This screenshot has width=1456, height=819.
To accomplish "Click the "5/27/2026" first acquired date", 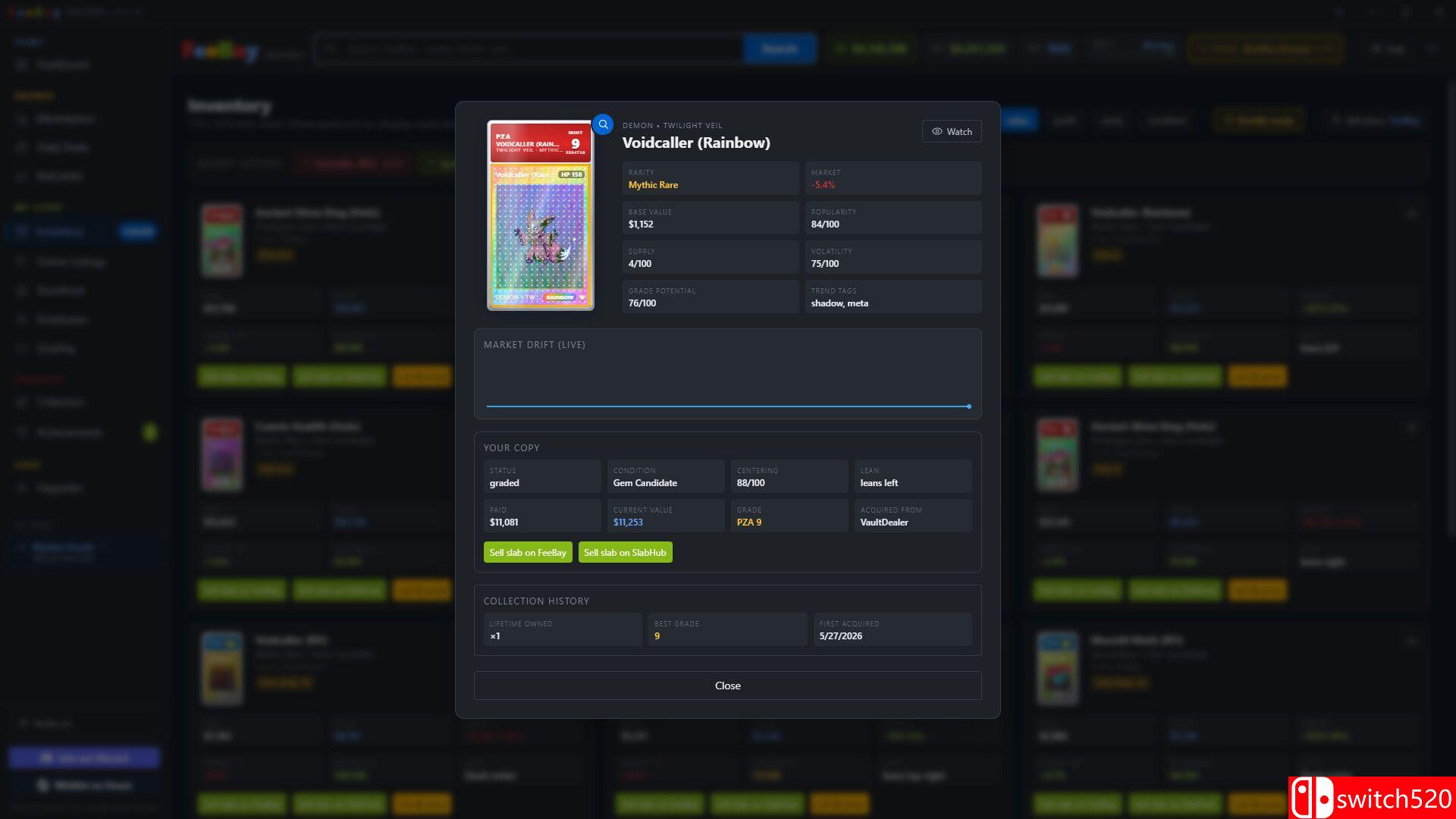I will [x=841, y=636].
